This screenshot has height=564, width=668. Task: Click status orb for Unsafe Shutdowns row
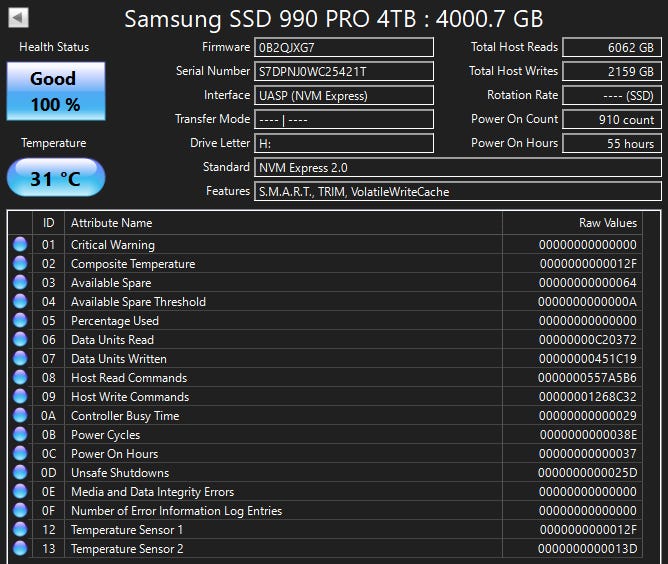[x=20, y=472]
